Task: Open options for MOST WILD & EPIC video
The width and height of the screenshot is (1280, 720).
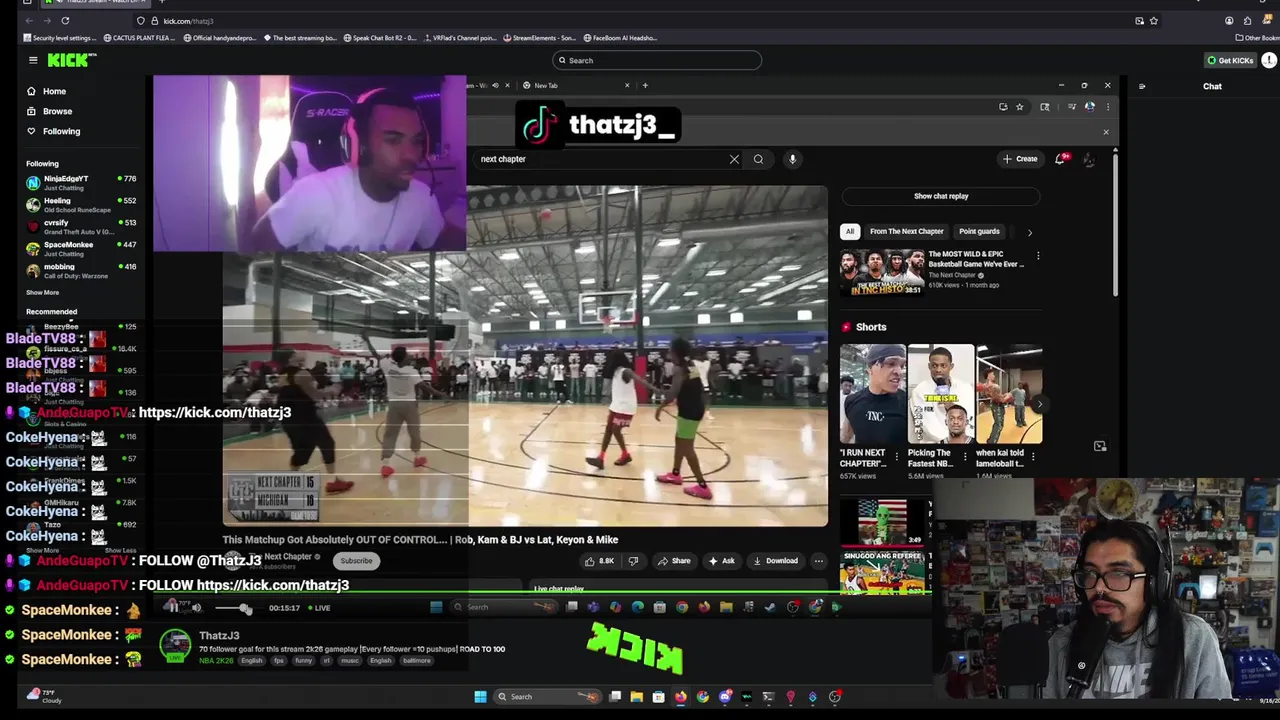Action: pos(1038,256)
